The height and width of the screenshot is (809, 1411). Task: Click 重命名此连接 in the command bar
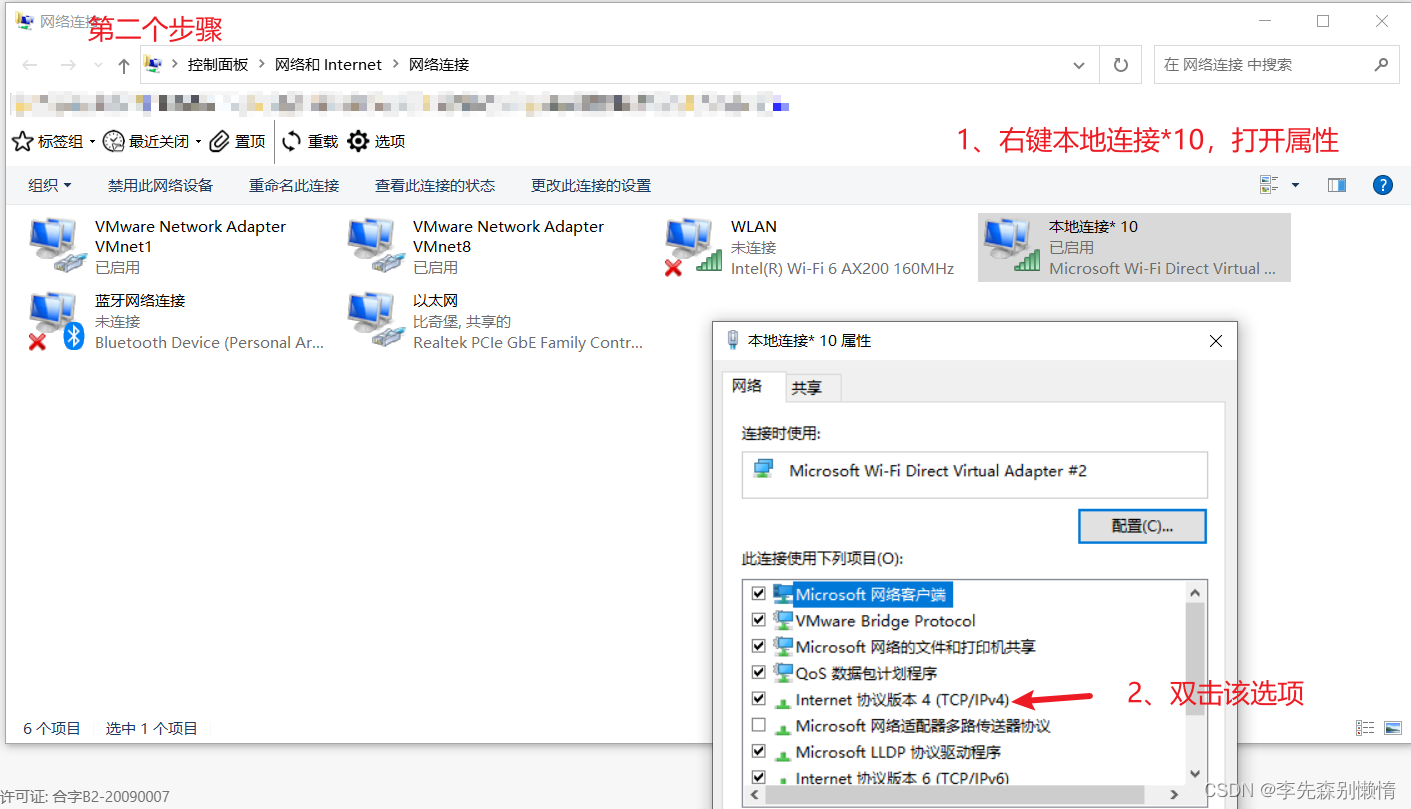pos(294,185)
